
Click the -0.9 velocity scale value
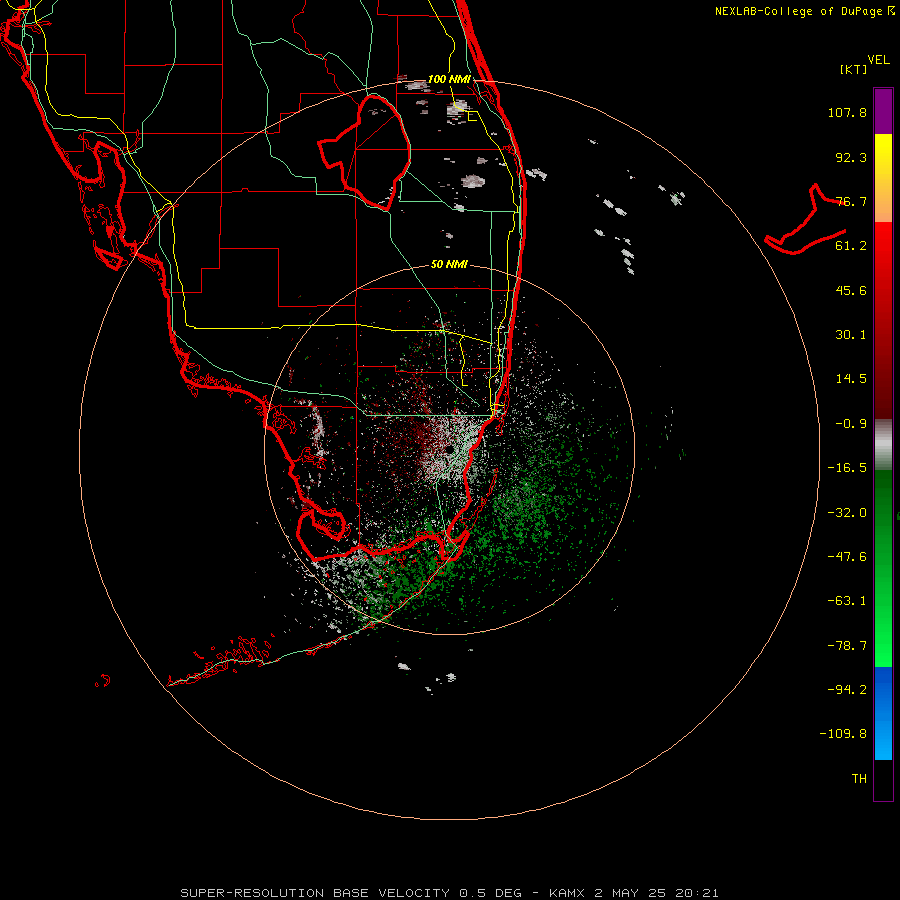click(851, 424)
